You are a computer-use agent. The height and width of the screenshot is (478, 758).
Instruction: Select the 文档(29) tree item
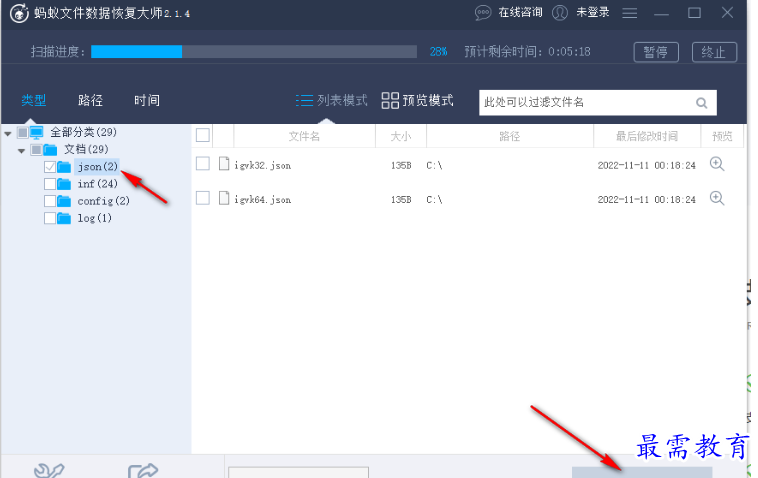pyautogui.click(x=86, y=149)
